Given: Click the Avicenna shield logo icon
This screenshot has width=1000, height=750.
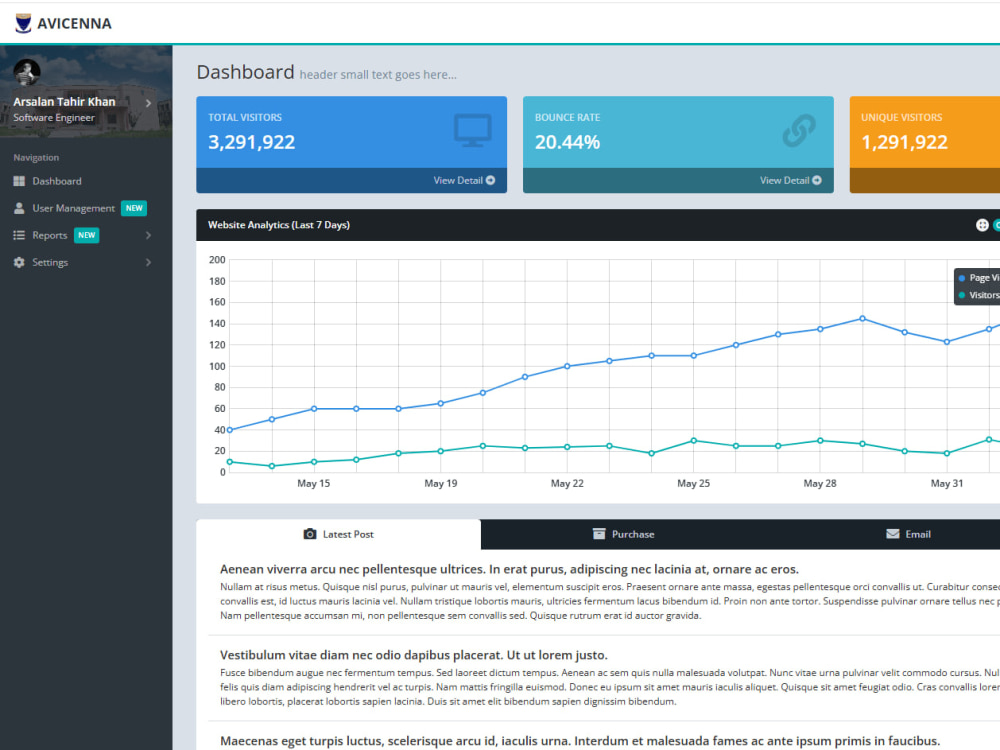Looking at the screenshot, I should click(23, 24).
